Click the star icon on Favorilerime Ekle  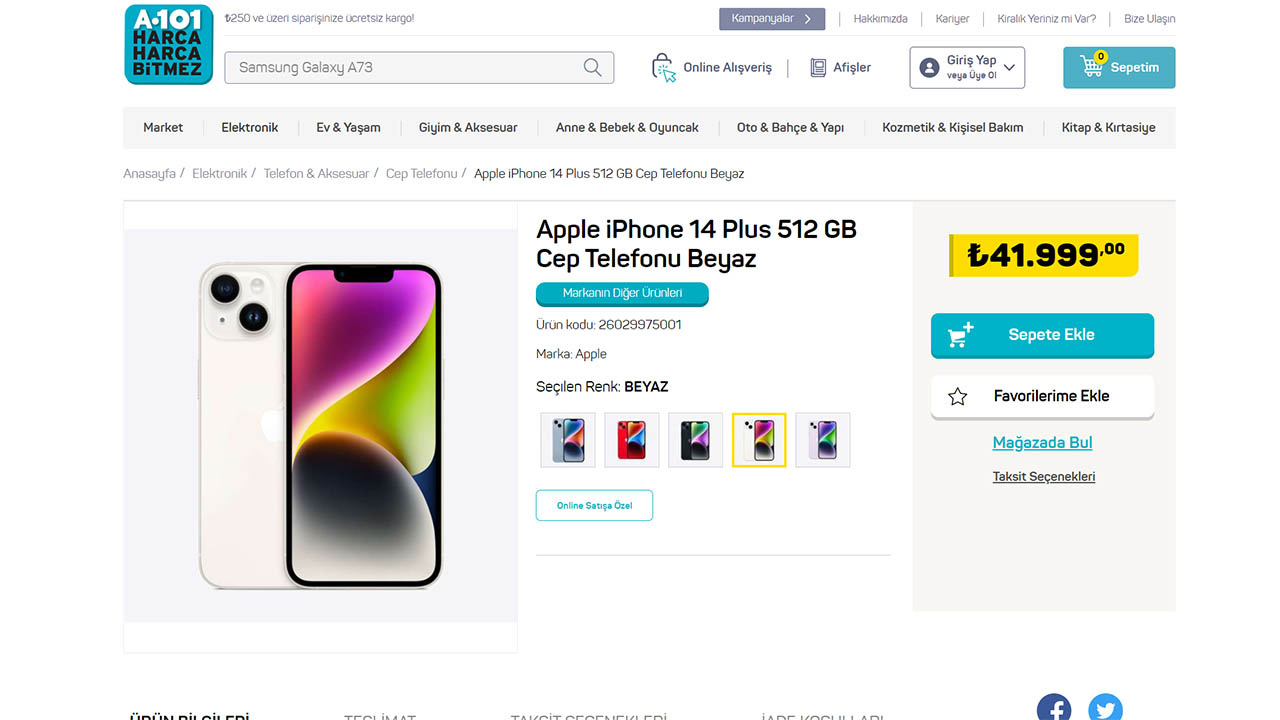coord(957,396)
